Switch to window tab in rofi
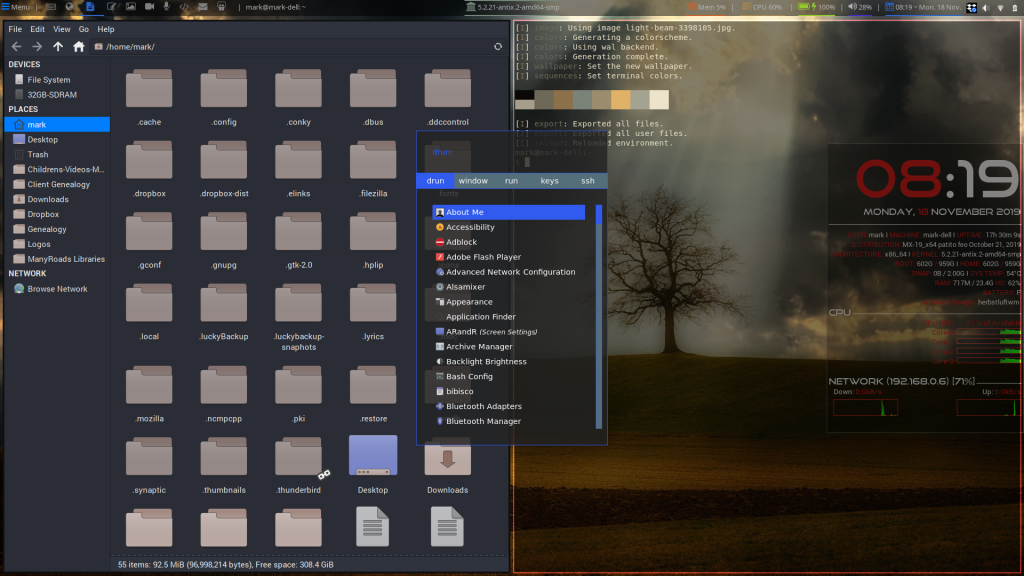This screenshot has width=1024, height=576. click(x=473, y=181)
